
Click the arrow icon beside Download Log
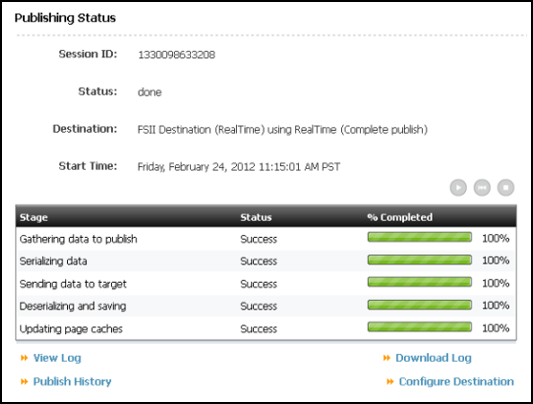click(x=386, y=358)
